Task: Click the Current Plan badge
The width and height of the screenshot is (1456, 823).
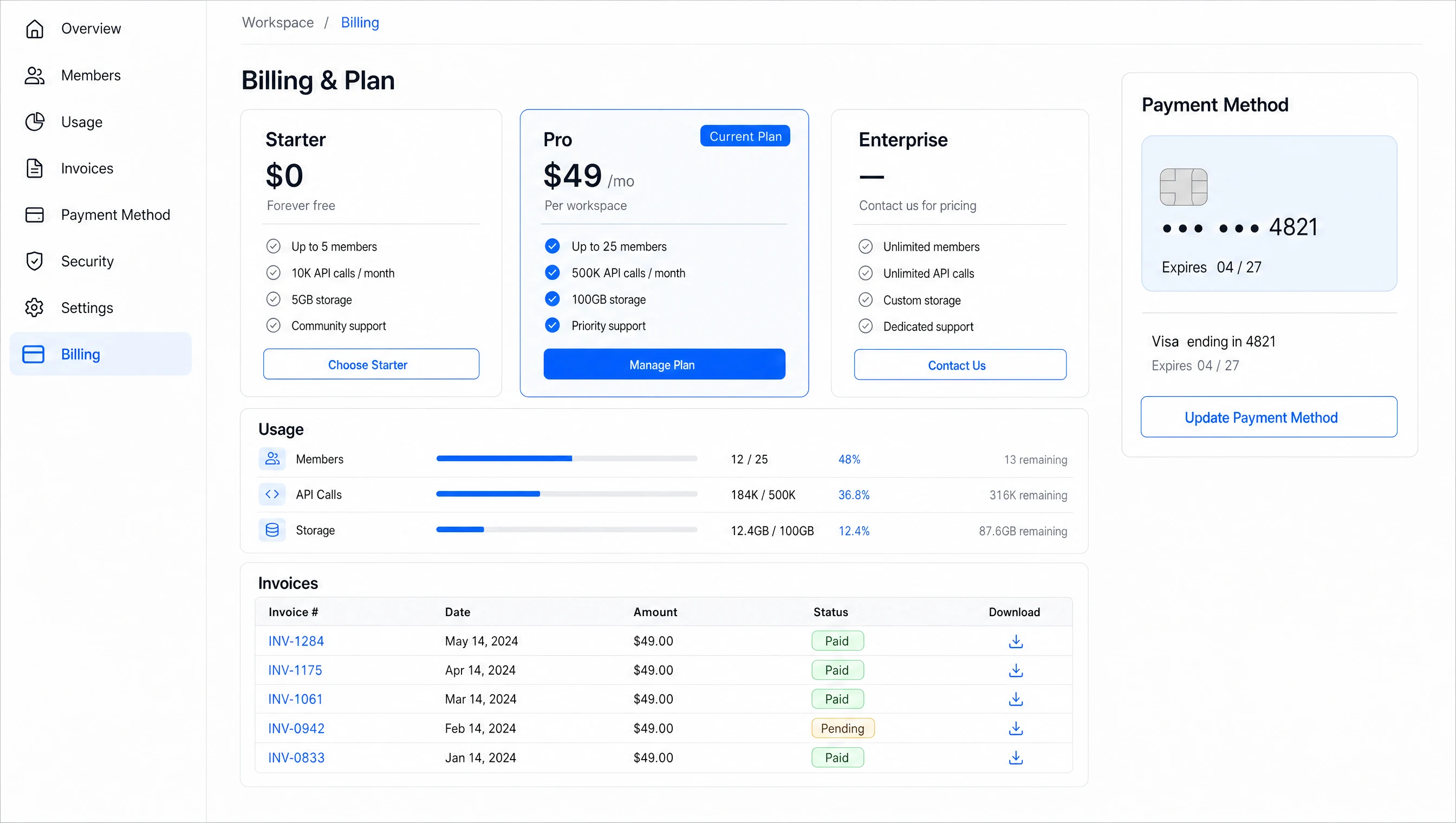Action: click(745, 136)
